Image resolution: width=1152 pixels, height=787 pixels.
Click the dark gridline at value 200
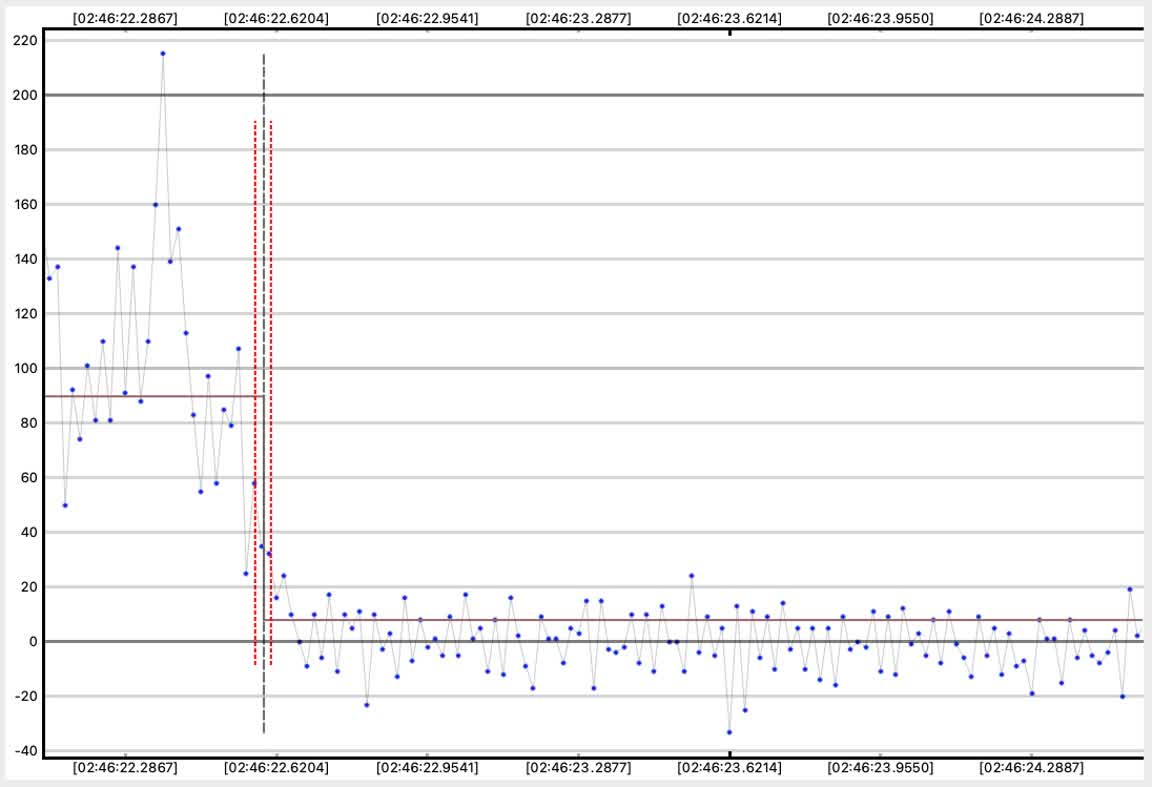click(x=700, y=95)
